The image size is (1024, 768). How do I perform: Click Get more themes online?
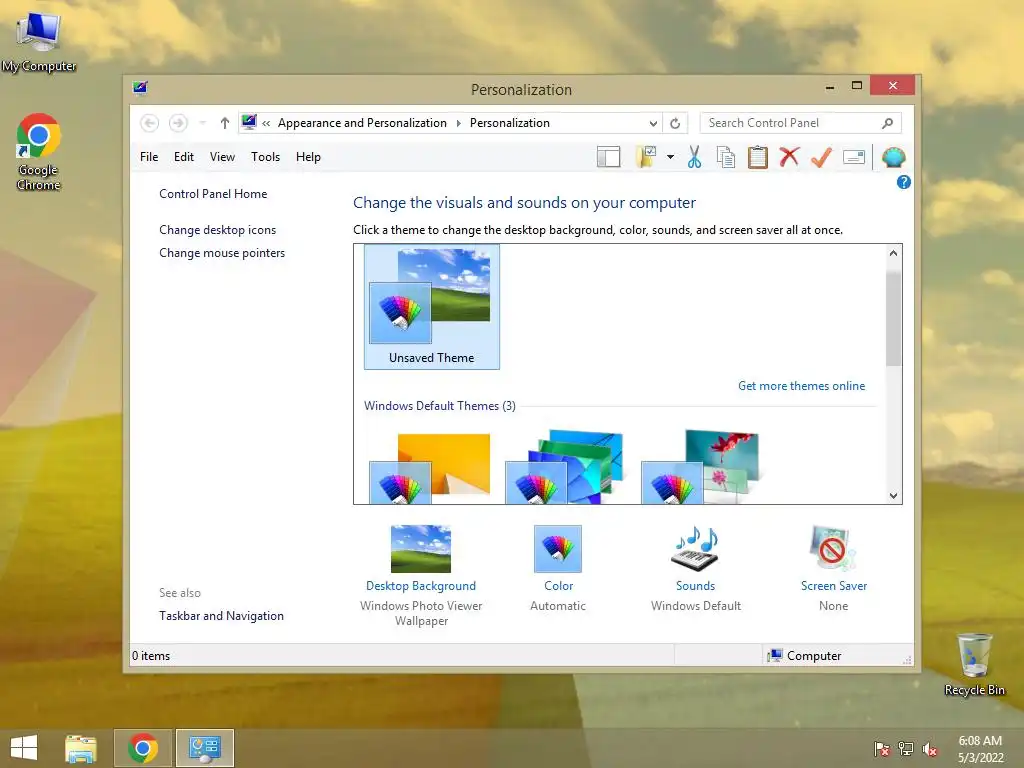click(x=801, y=386)
